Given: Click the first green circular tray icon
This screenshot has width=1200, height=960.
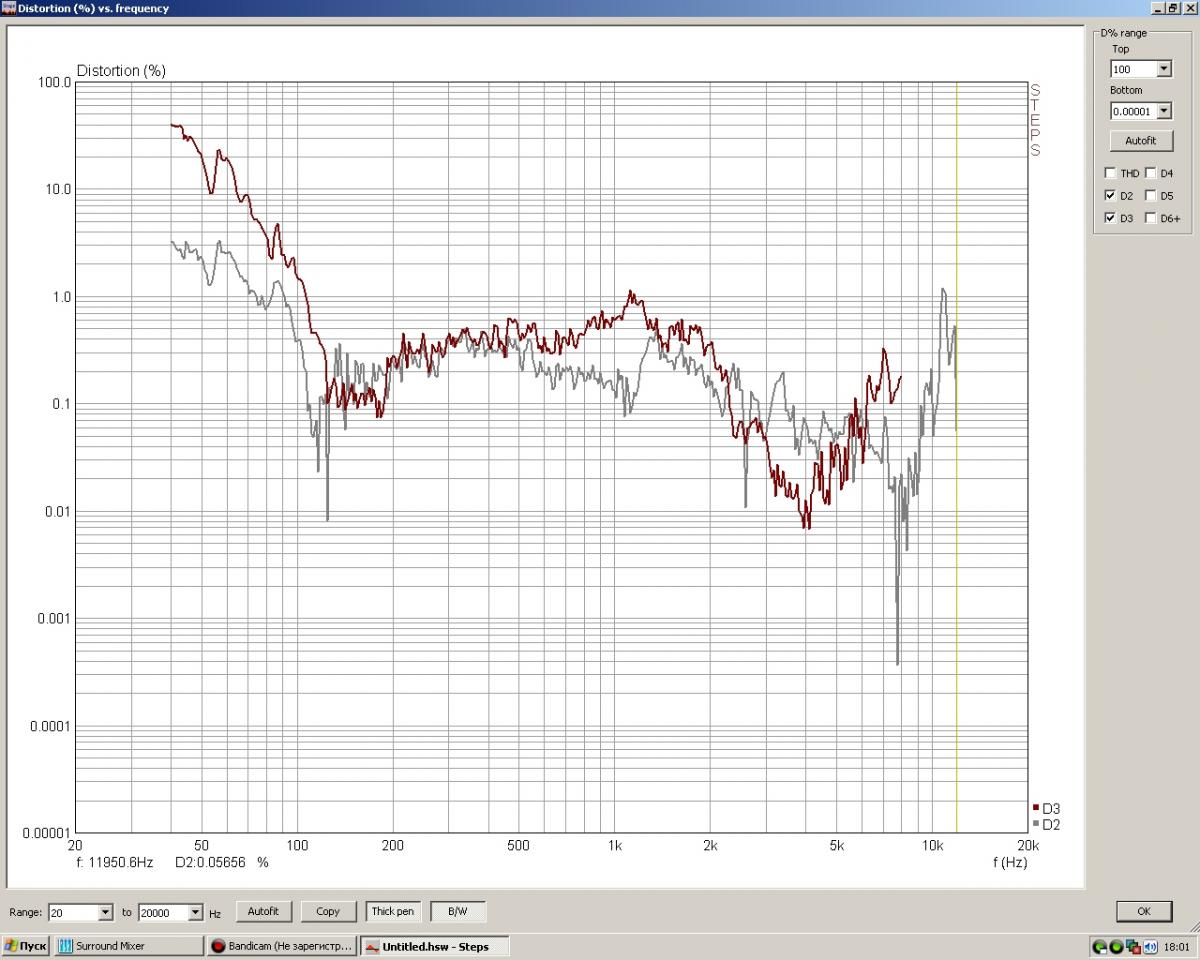Looking at the screenshot, I should click(x=1100, y=946).
